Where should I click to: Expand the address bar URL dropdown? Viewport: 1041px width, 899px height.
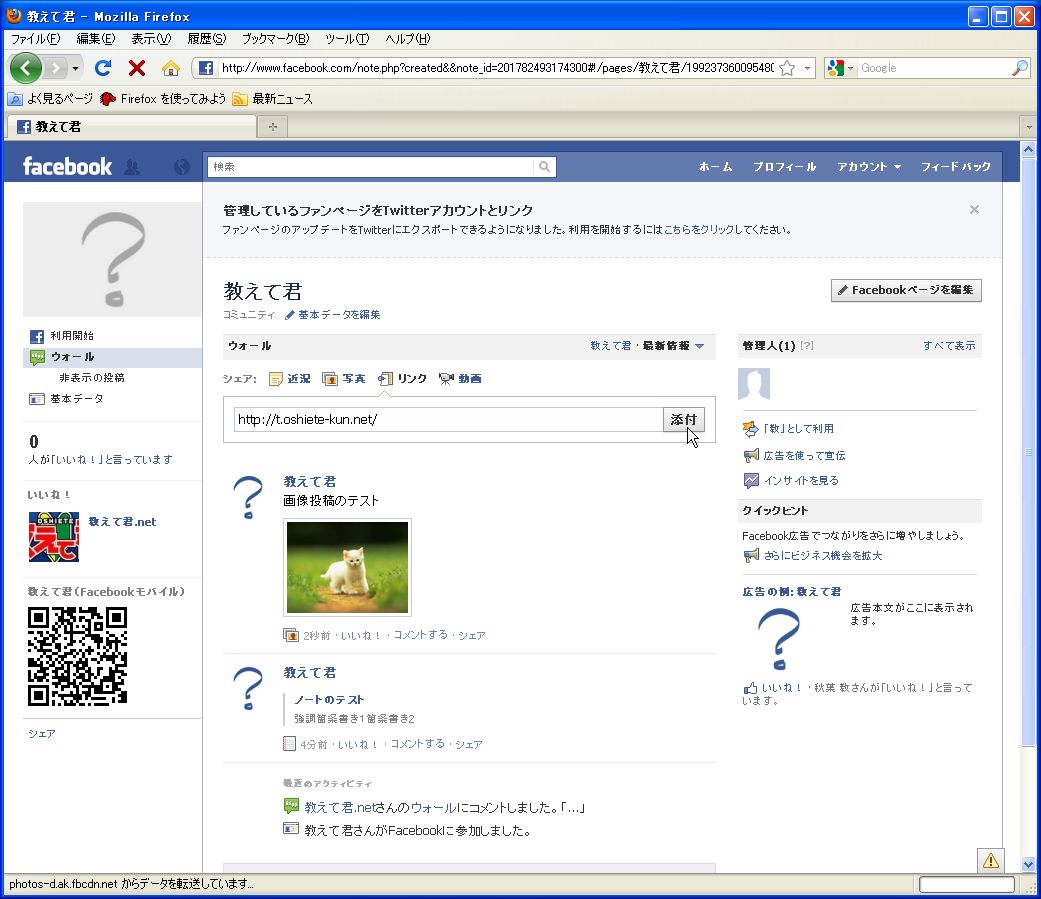(807, 68)
